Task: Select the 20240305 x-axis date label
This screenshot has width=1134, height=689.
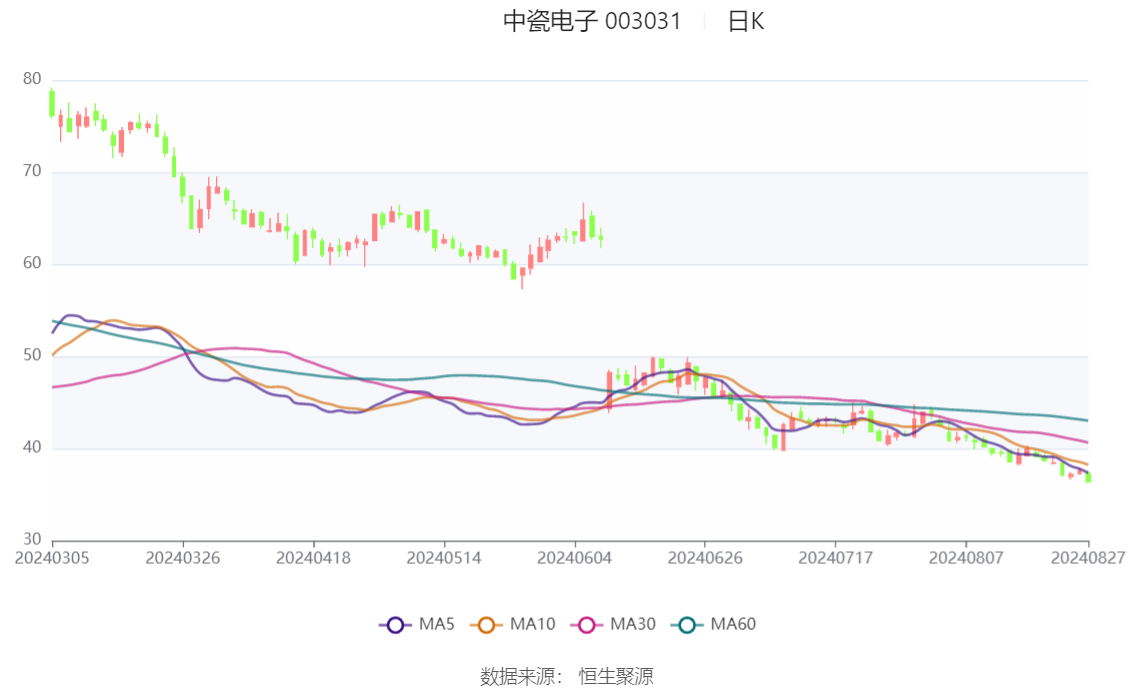Action: click(x=52, y=558)
